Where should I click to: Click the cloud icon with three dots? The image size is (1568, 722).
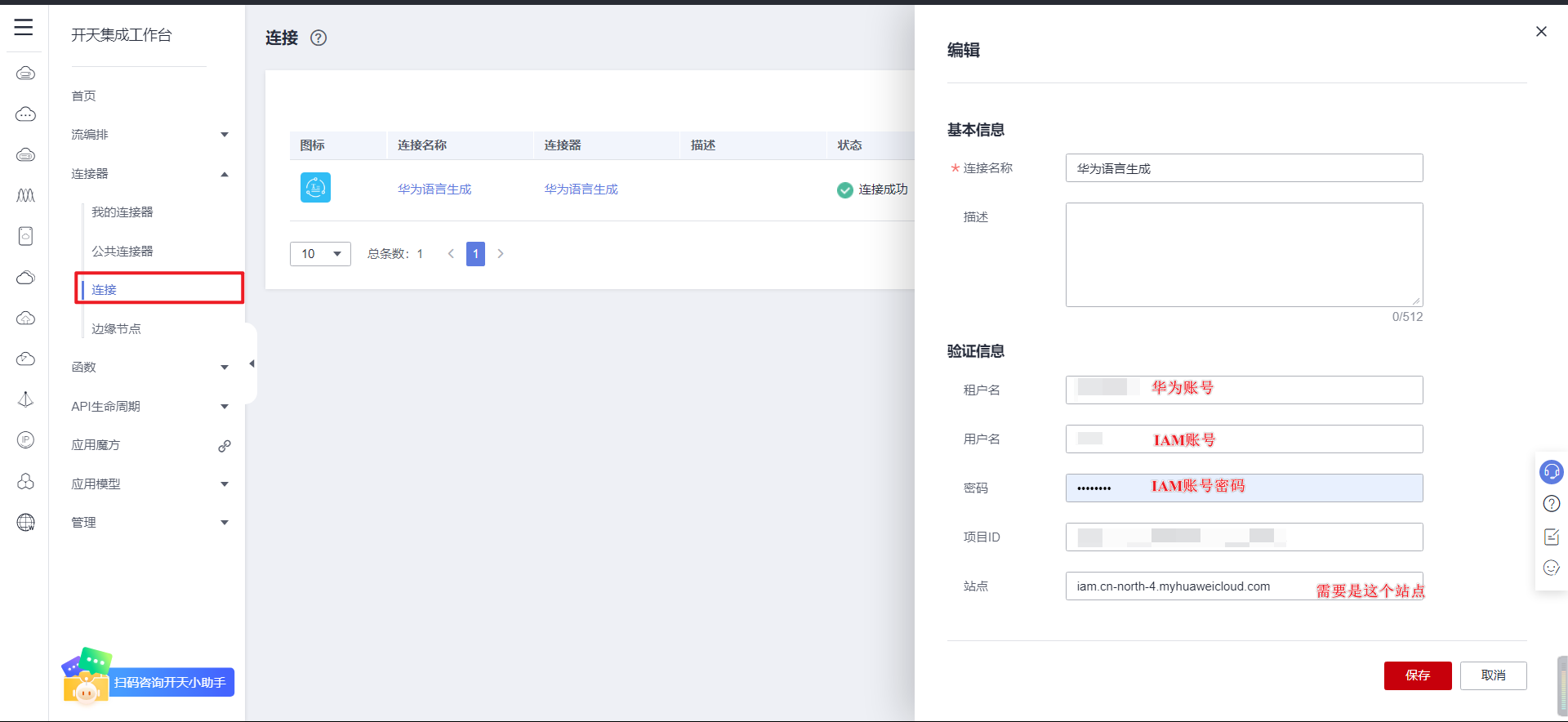point(25,114)
